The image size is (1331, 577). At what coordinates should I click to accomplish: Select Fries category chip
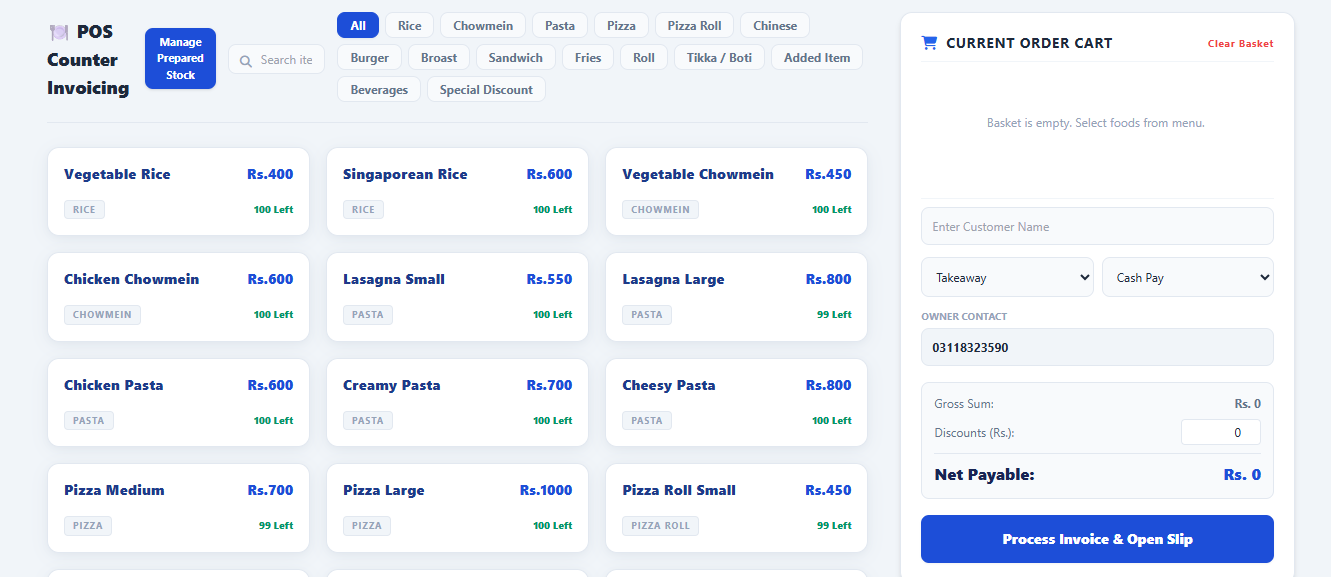coord(588,57)
